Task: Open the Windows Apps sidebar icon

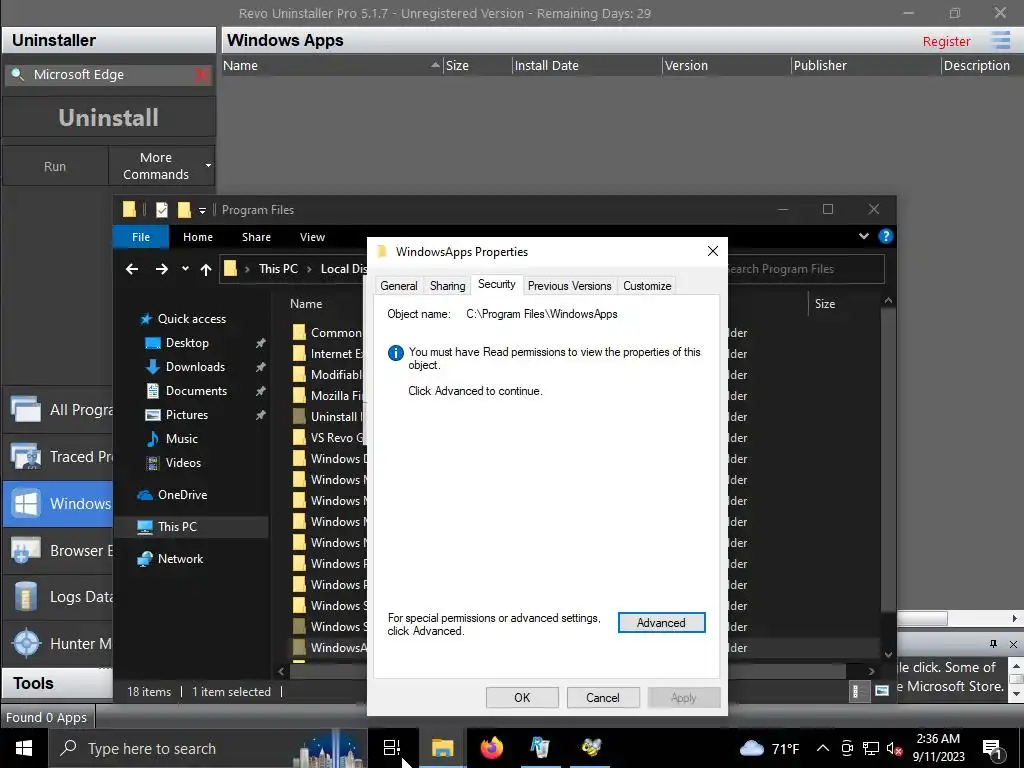Action: click(x=25, y=504)
